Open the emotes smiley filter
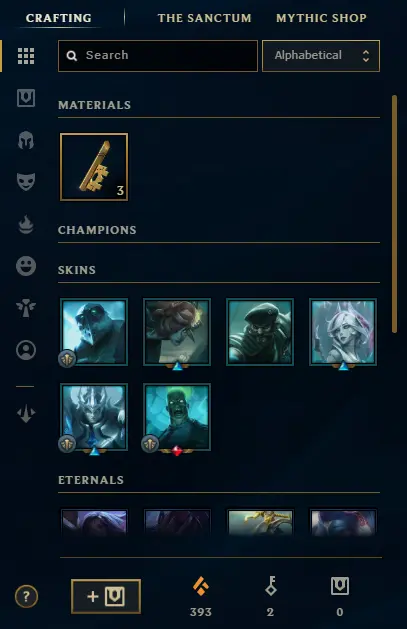The width and height of the screenshot is (407, 629). click(26, 266)
